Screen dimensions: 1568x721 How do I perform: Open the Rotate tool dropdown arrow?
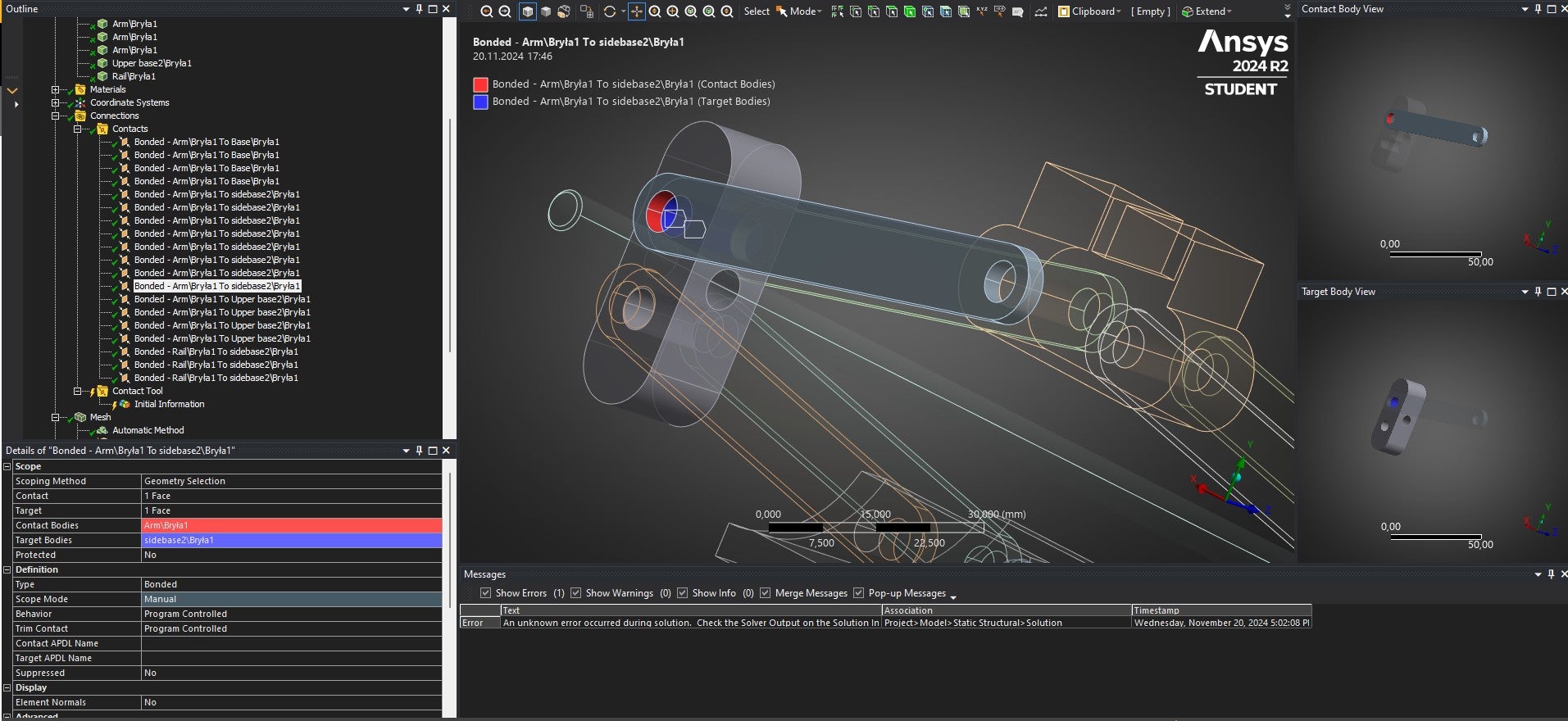pos(623,11)
